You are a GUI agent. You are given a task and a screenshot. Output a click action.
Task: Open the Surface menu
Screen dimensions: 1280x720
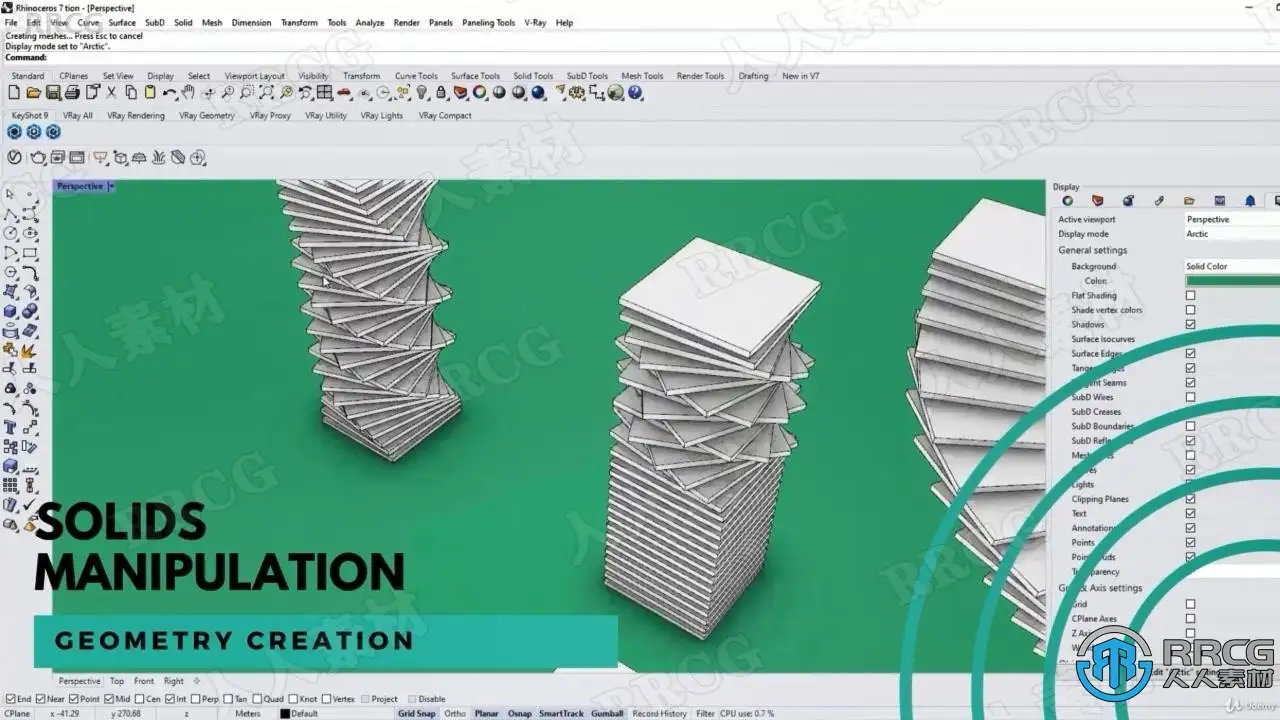(122, 22)
